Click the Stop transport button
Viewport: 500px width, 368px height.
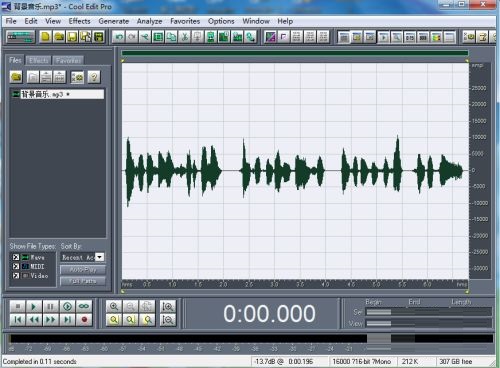pos(18,306)
